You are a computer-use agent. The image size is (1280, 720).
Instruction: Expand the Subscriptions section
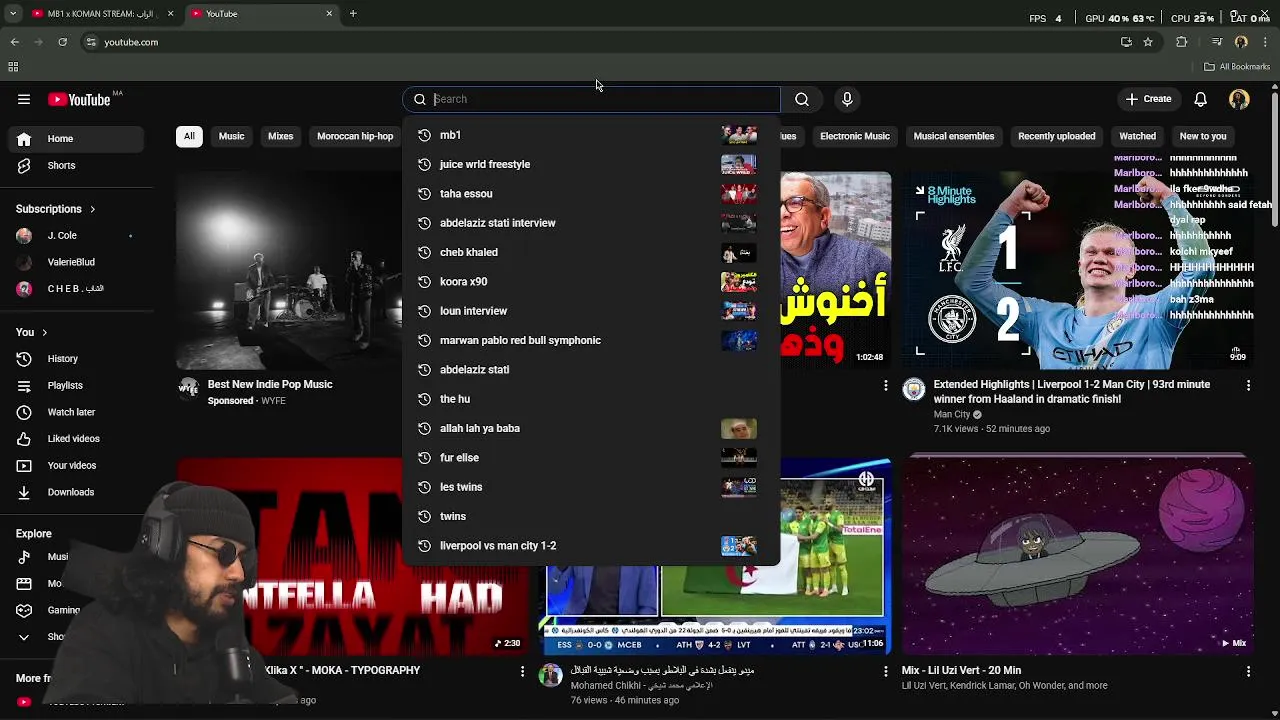pyautogui.click(x=55, y=209)
